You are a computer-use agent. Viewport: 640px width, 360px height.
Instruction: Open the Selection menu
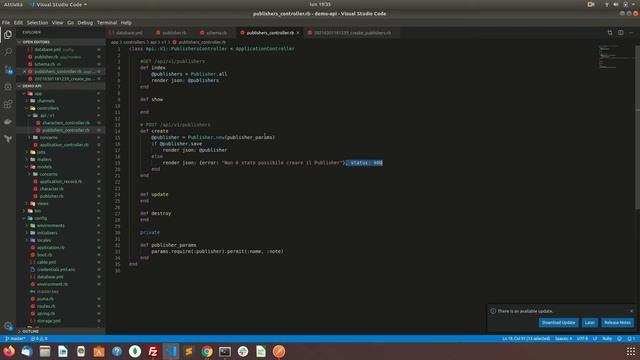[x=38, y=23]
